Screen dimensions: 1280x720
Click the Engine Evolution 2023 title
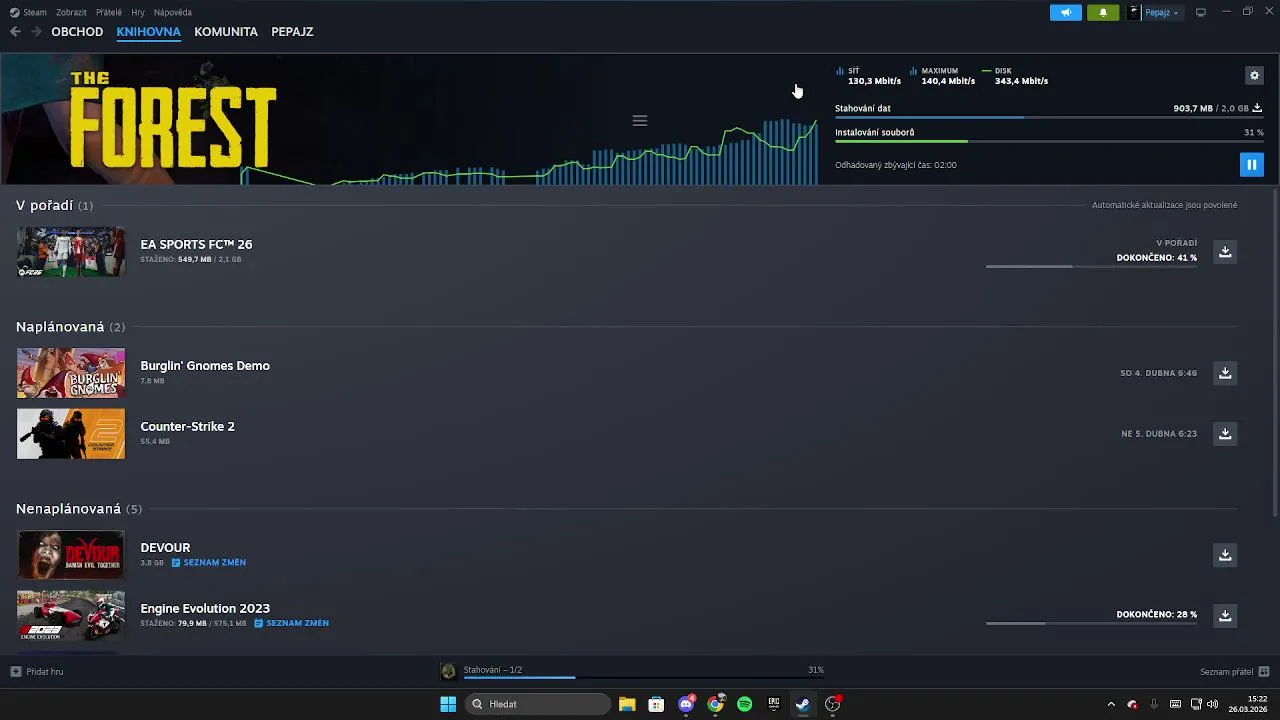click(x=205, y=608)
